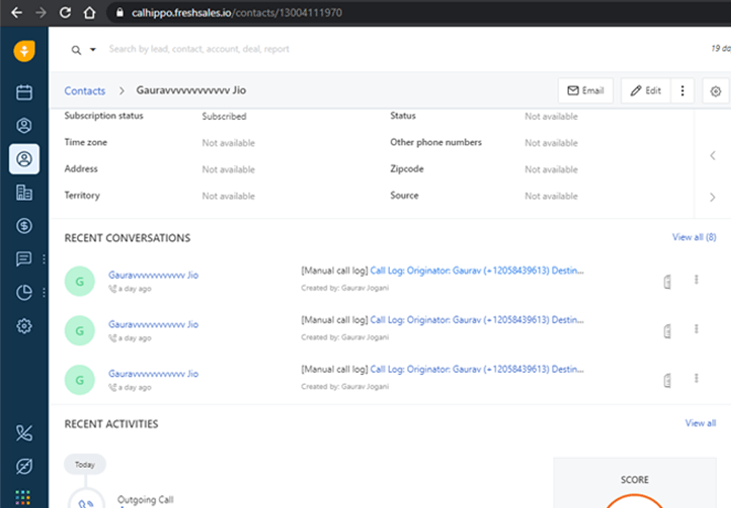Go to Deals via dollar icon

pos(24,226)
